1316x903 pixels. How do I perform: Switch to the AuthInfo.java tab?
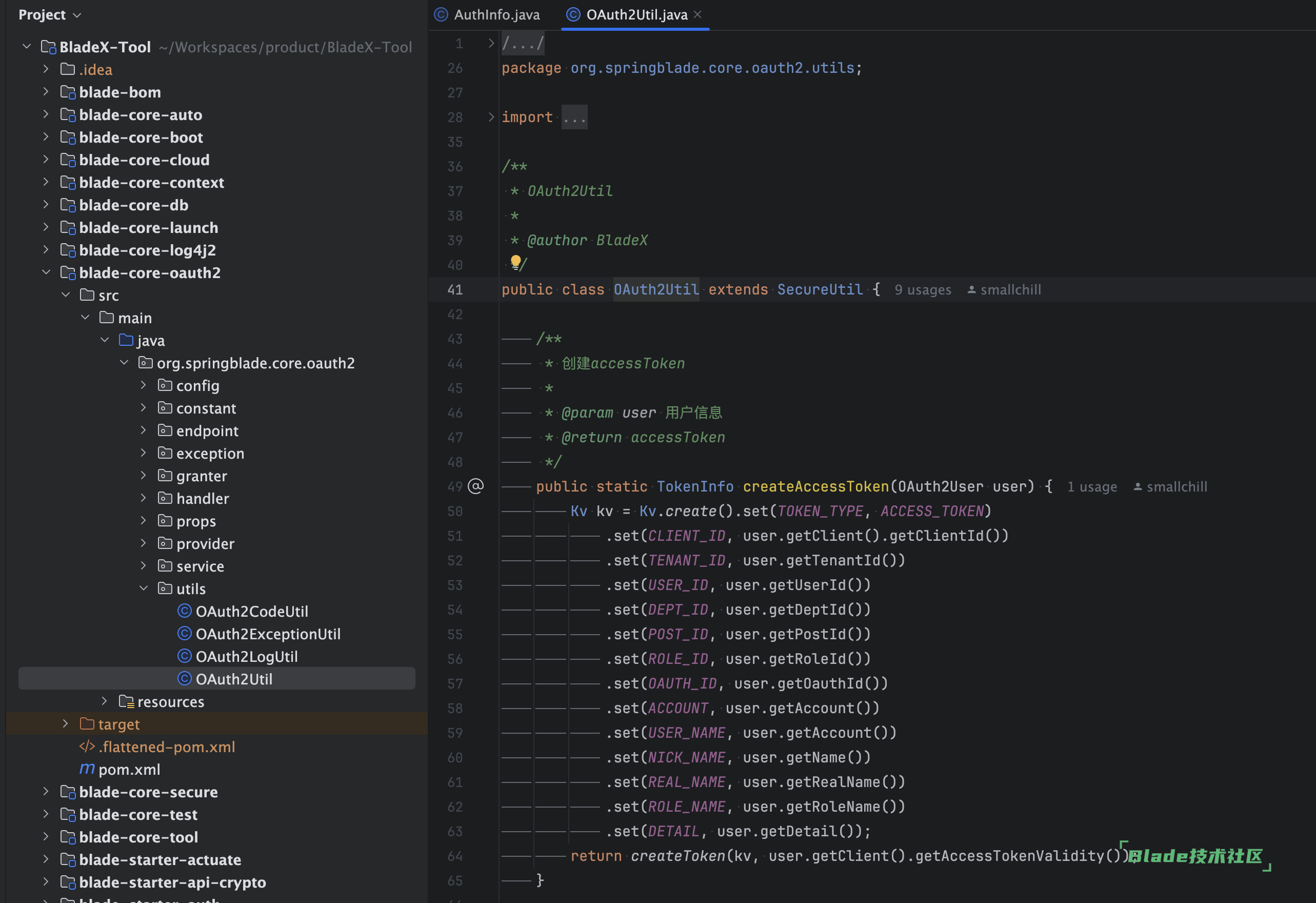[488, 15]
